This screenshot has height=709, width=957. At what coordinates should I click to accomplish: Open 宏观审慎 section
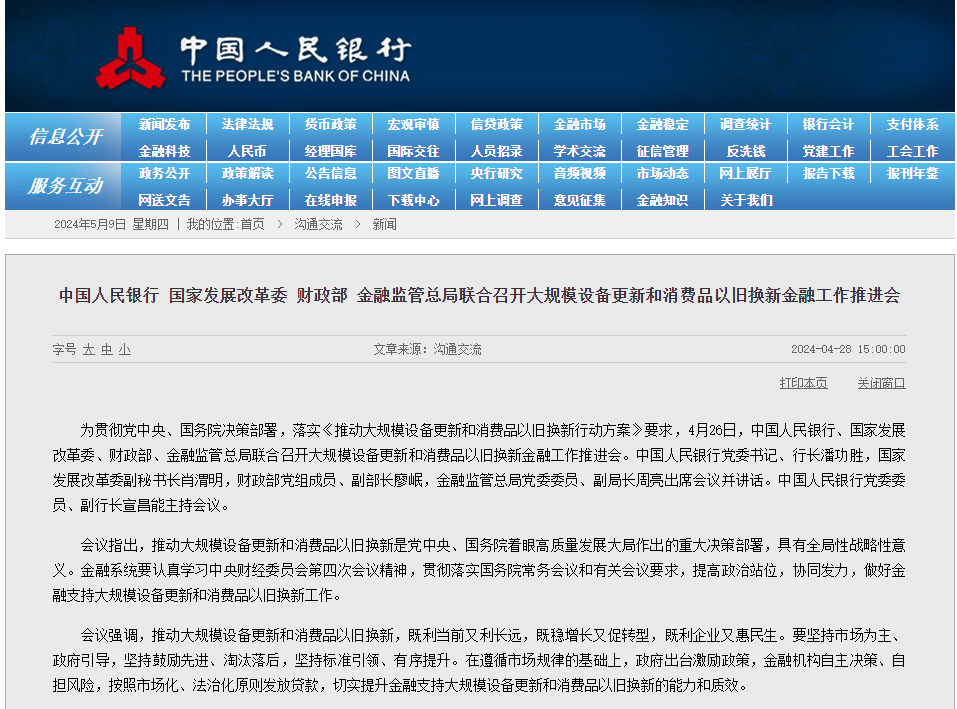pos(413,124)
